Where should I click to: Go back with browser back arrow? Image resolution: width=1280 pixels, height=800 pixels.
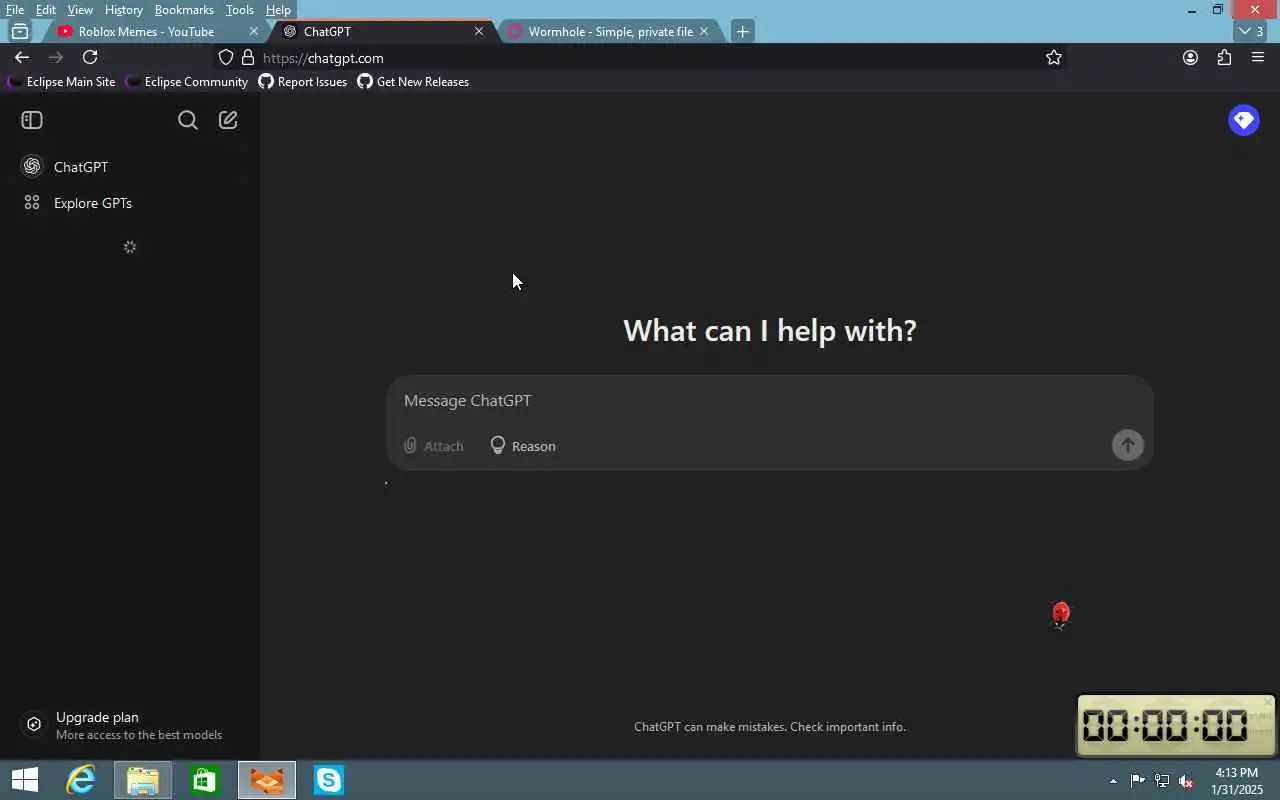(22, 58)
